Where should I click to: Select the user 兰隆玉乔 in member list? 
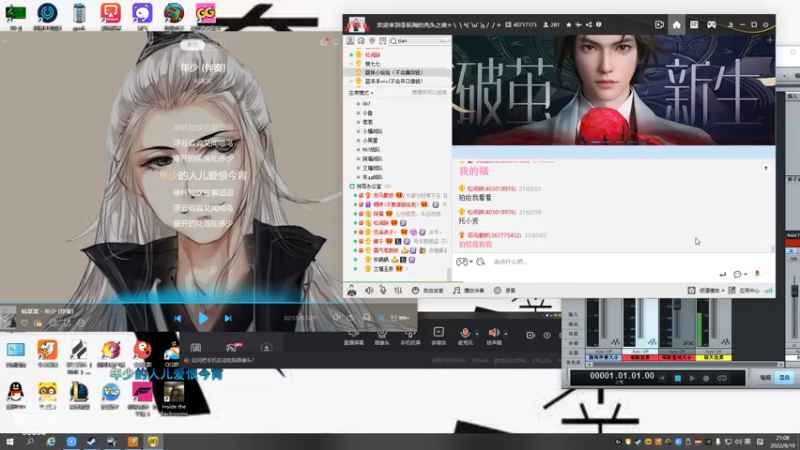[383, 269]
